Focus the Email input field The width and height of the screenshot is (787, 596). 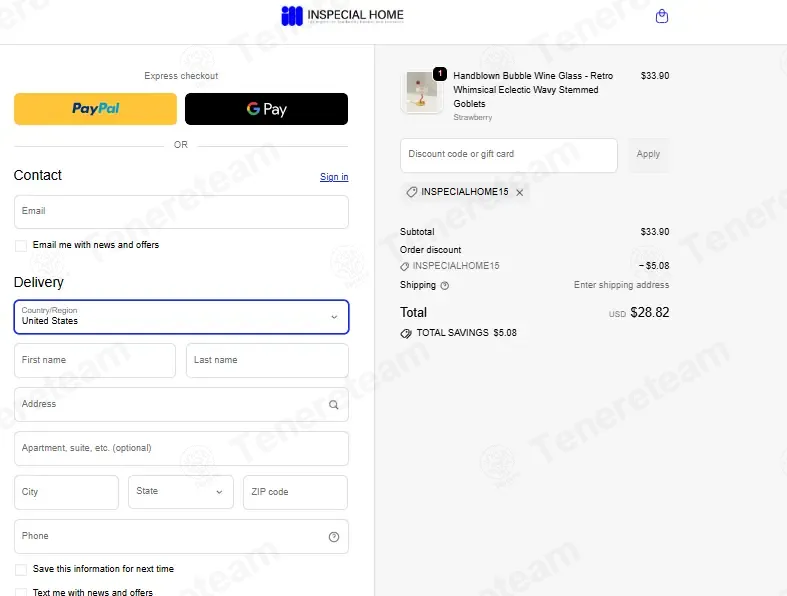pyautogui.click(x=181, y=212)
